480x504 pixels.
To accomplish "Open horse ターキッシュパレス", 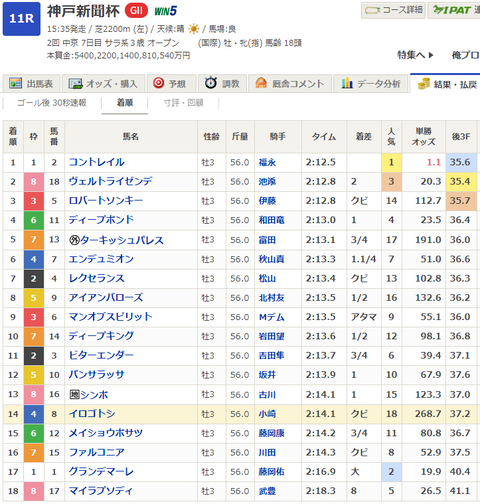I will tap(122, 240).
